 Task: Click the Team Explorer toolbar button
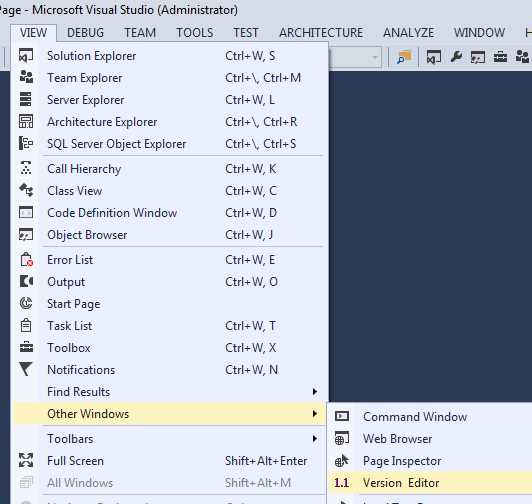[522, 56]
